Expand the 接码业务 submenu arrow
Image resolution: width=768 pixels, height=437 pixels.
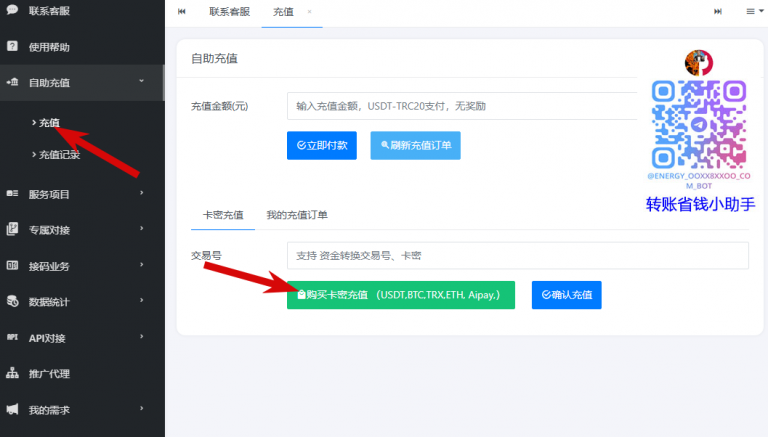(x=142, y=265)
